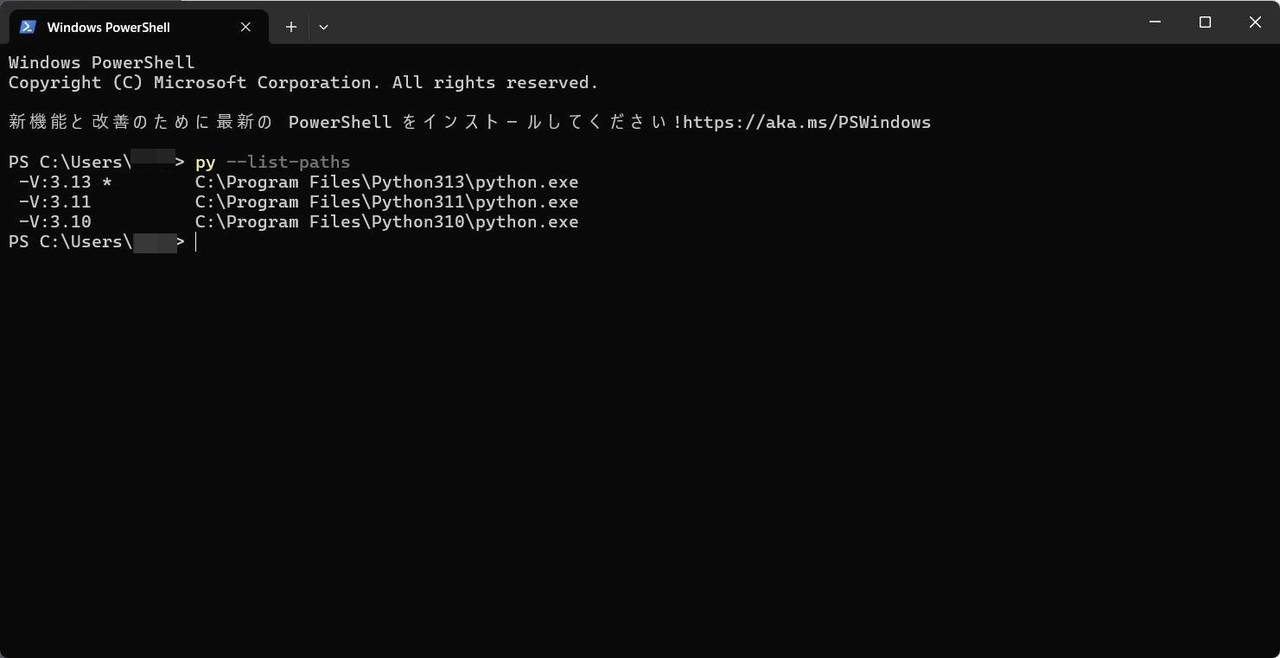The width and height of the screenshot is (1280, 658).
Task: Click the py --list-paths command text
Action: 273,162
